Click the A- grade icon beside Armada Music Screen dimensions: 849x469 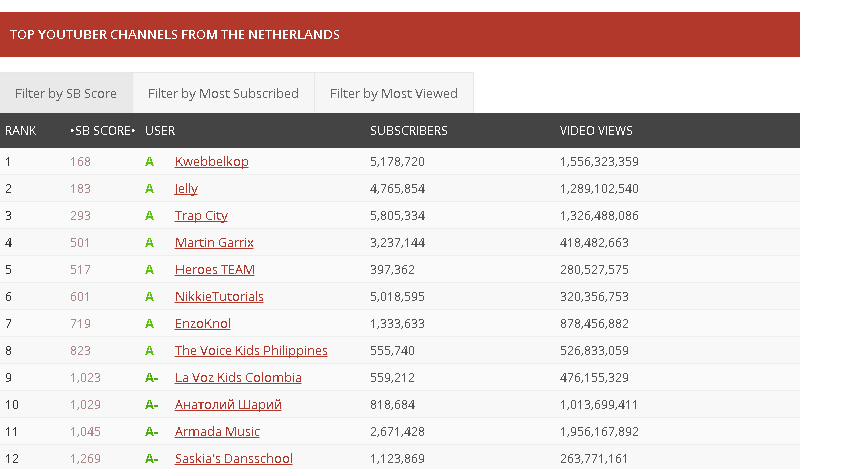(x=152, y=432)
